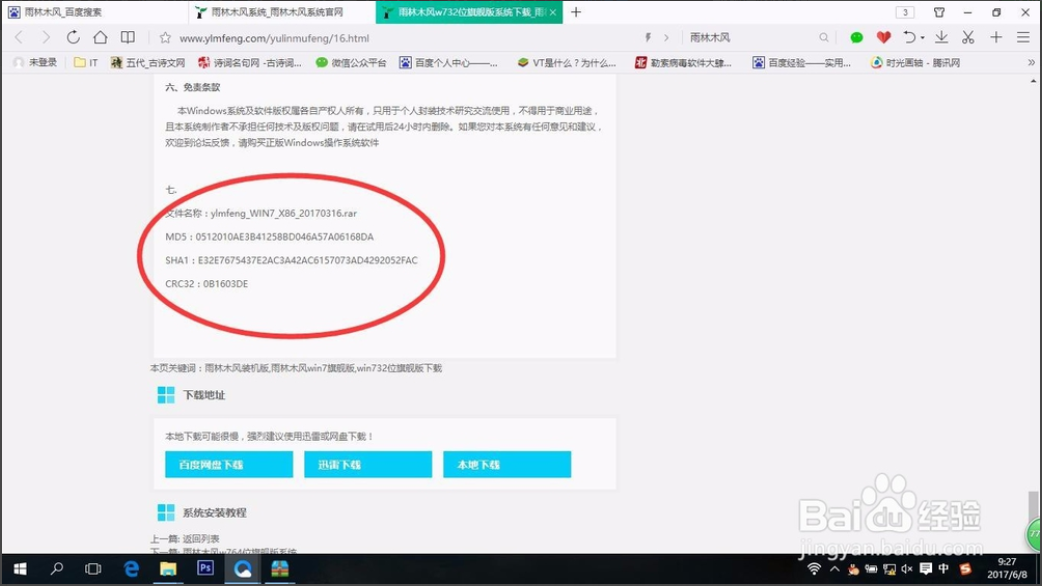Toggle the 中 input method indicator
This screenshot has width=1042, height=586.
(944, 569)
